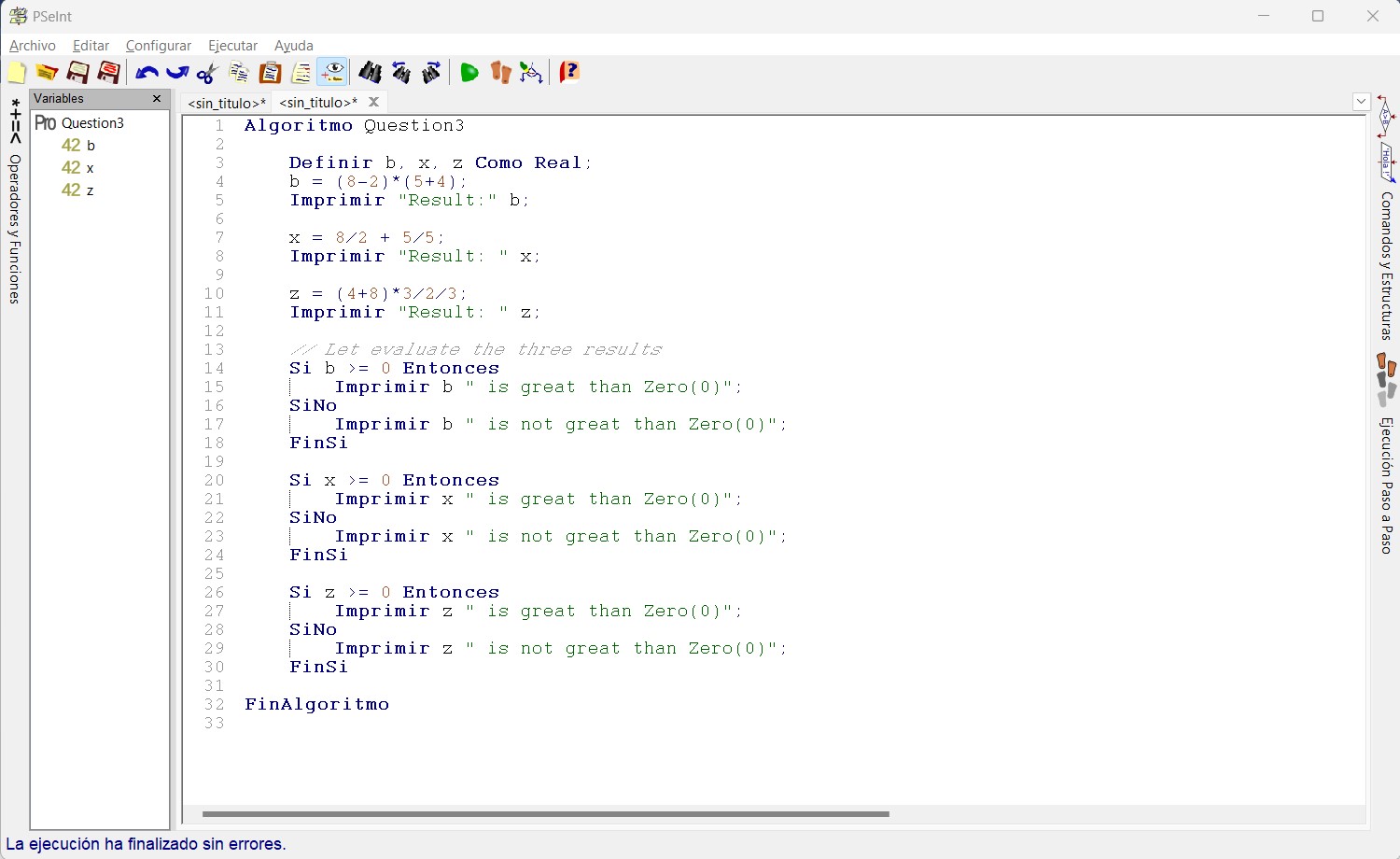This screenshot has width=1400, height=859.
Task: Open the Operadores y Funciones side panel
Action: click(x=15, y=201)
